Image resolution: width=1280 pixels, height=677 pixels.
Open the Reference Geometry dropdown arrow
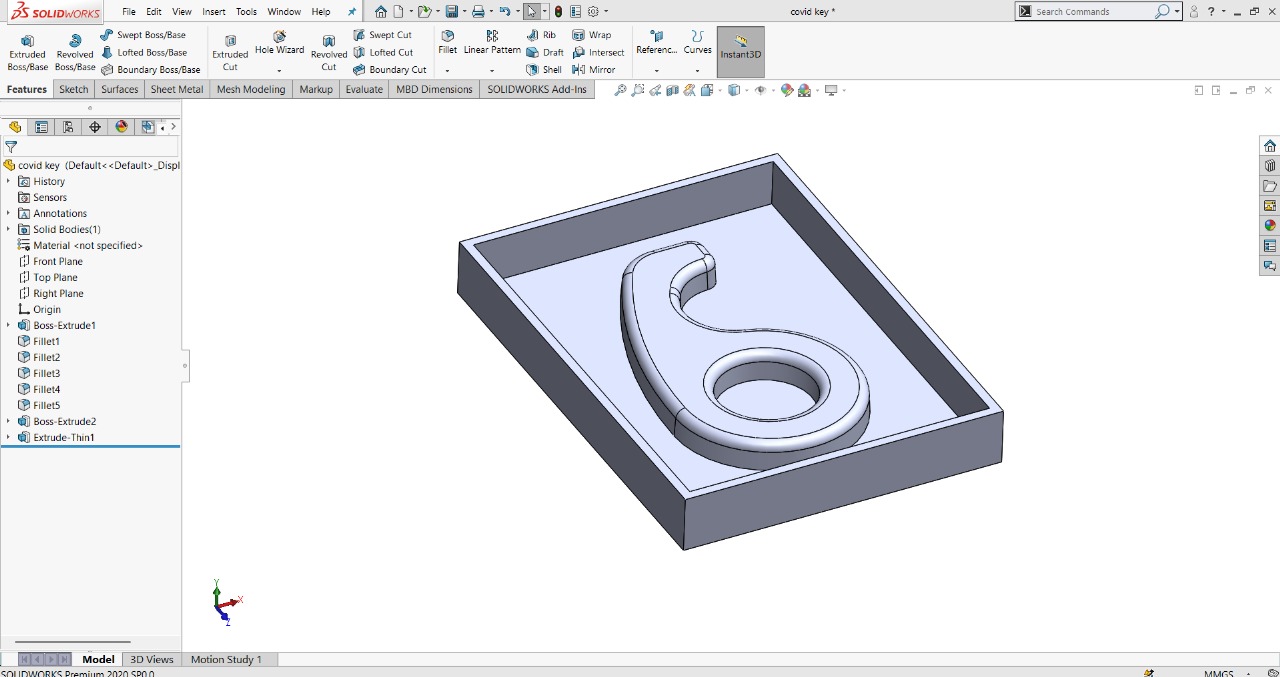click(x=656, y=71)
